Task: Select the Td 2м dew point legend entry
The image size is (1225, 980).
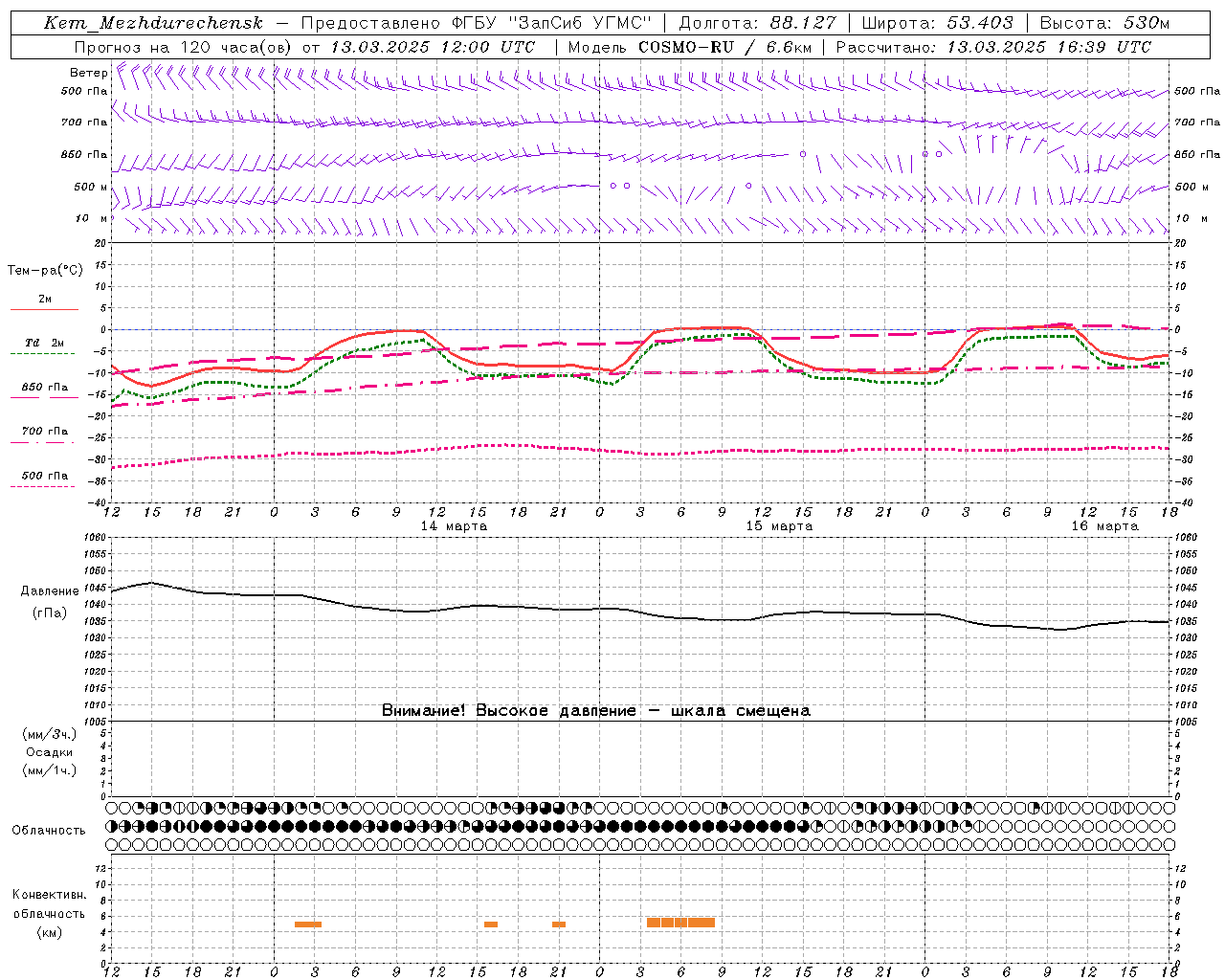Action: point(44,343)
